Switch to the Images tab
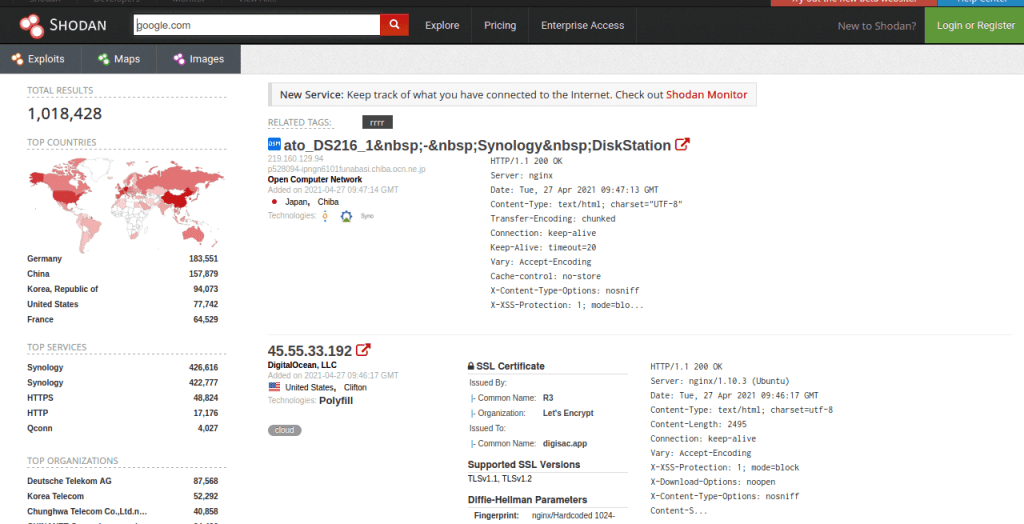 (199, 59)
